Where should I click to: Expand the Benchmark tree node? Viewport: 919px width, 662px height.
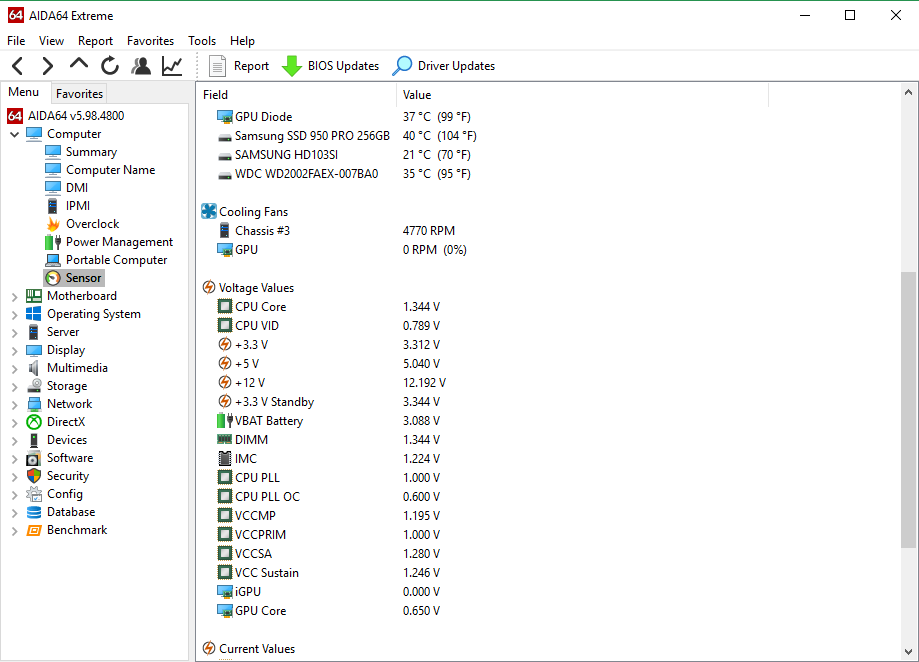click(15, 531)
